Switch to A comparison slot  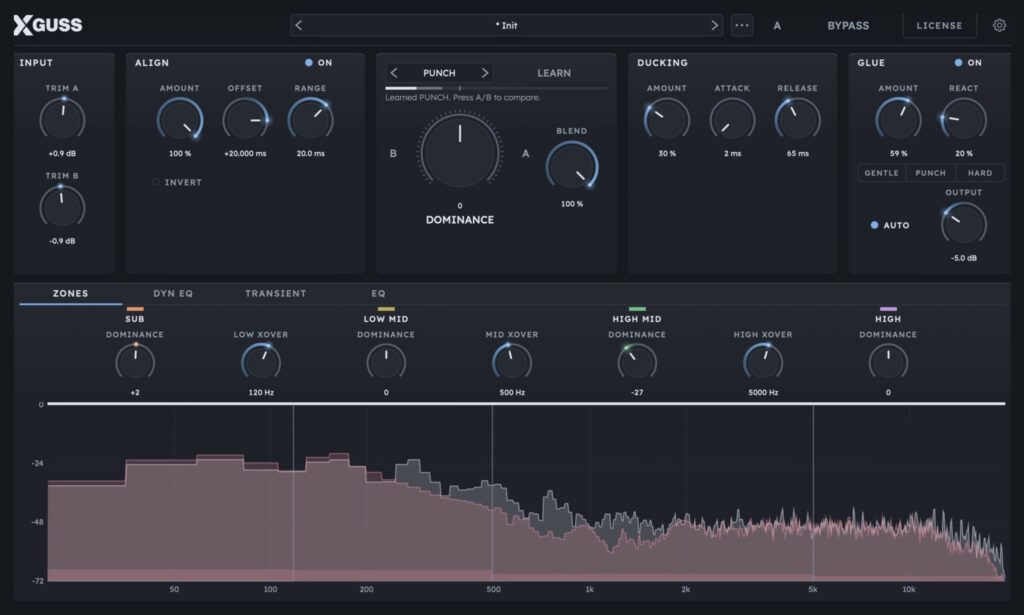point(777,25)
